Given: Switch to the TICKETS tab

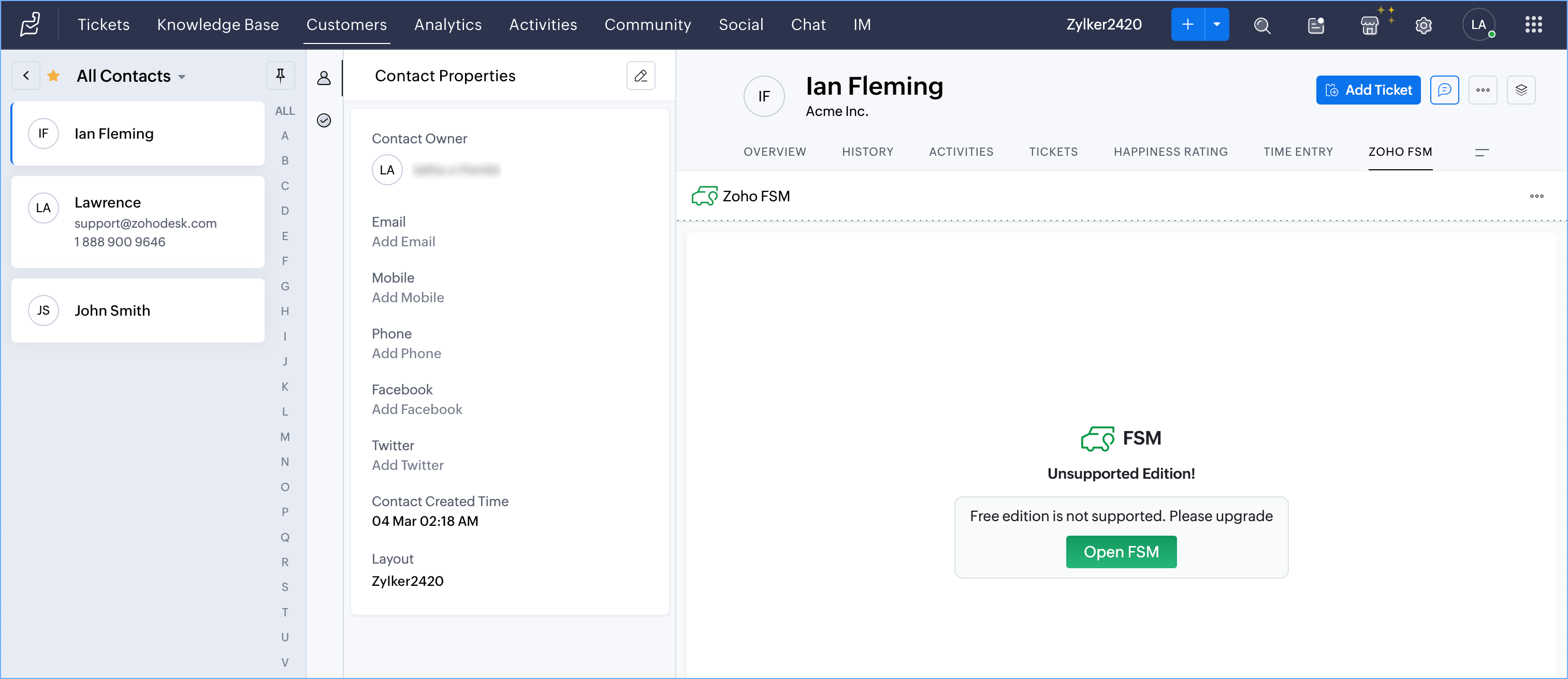Looking at the screenshot, I should (1053, 152).
